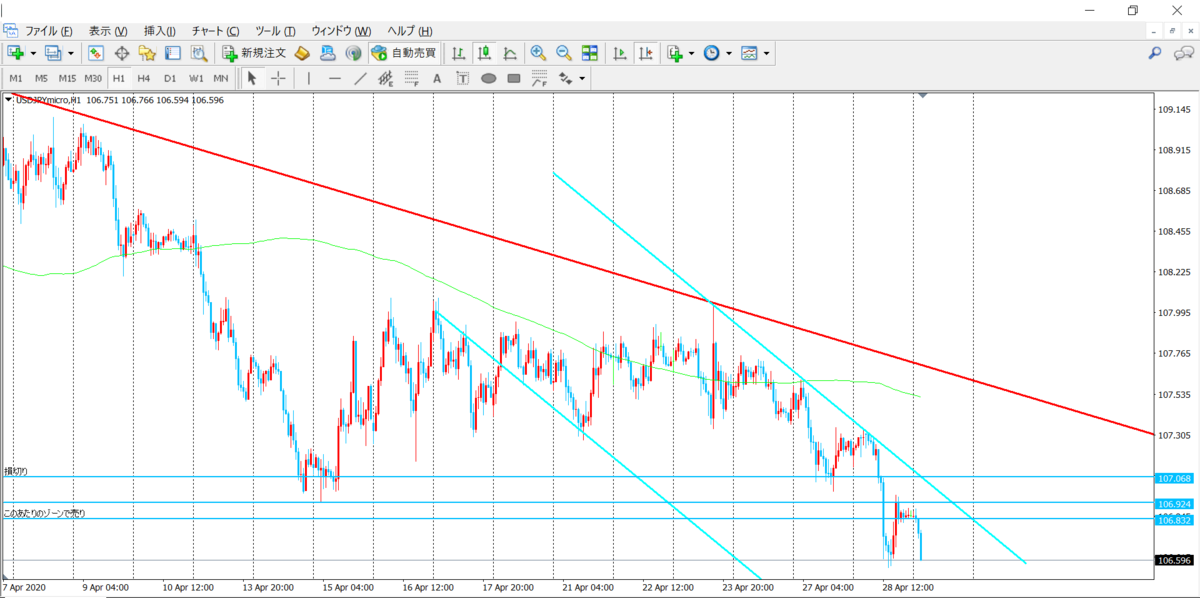Toggle the 自動売買 auto trading button
1200x598 pixels.
click(x=404, y=53)
